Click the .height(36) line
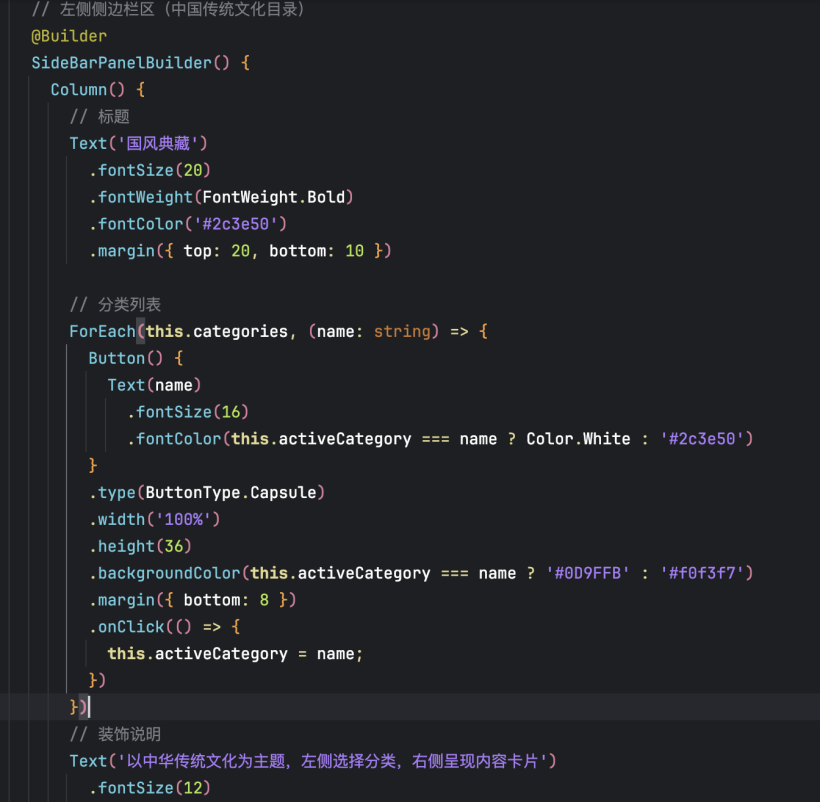The width and height of the screenshot is (820, 802). (140, 546)
